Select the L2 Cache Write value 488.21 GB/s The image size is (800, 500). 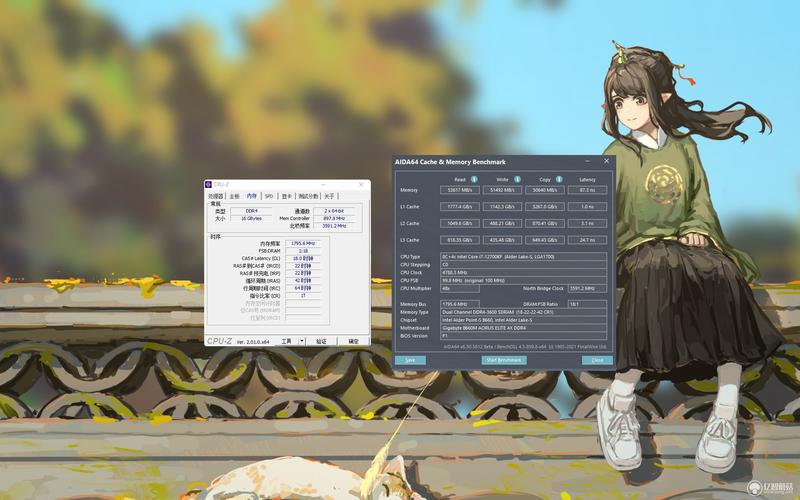tap(503, 223)
